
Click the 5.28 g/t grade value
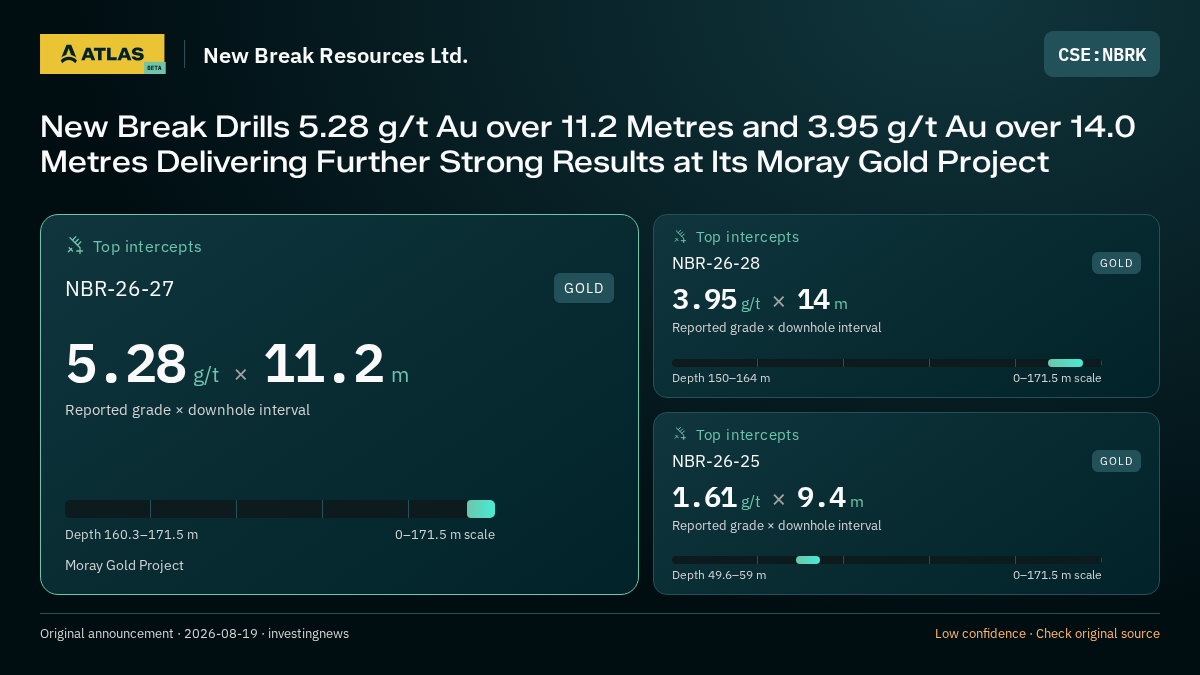coord(142,364)
